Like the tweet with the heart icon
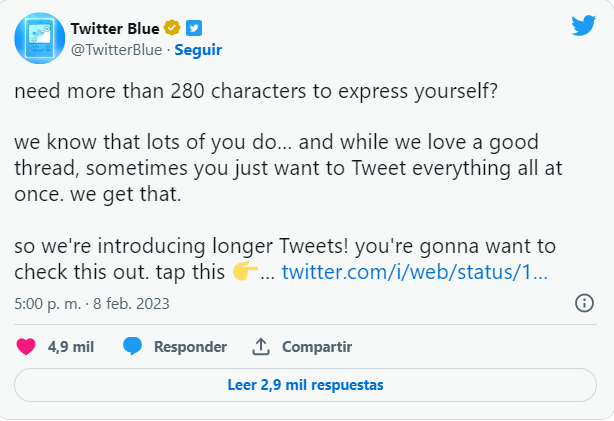The image size is (614, 421). click(x=28, y=347)
